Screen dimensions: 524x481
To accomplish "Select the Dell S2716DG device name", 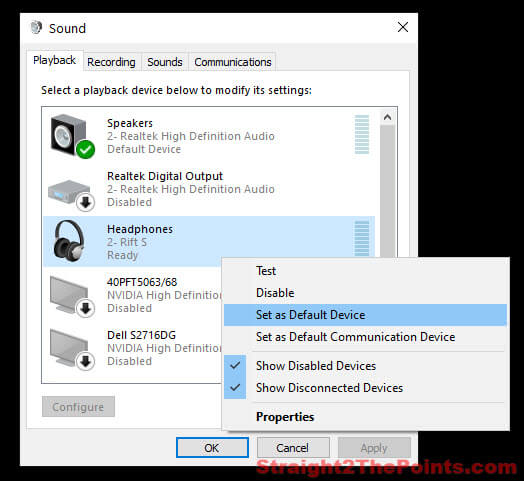I will (x=141, y=335).
